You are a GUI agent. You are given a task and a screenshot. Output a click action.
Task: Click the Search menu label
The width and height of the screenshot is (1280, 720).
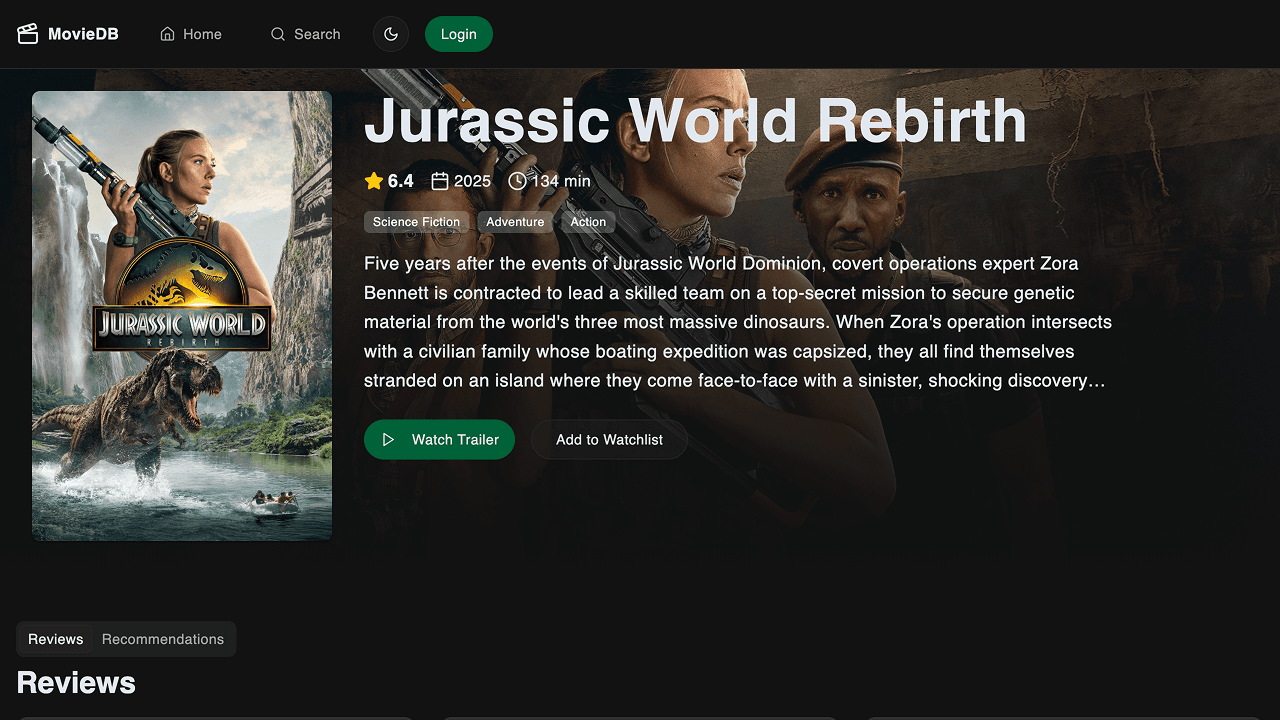point(317,33)
